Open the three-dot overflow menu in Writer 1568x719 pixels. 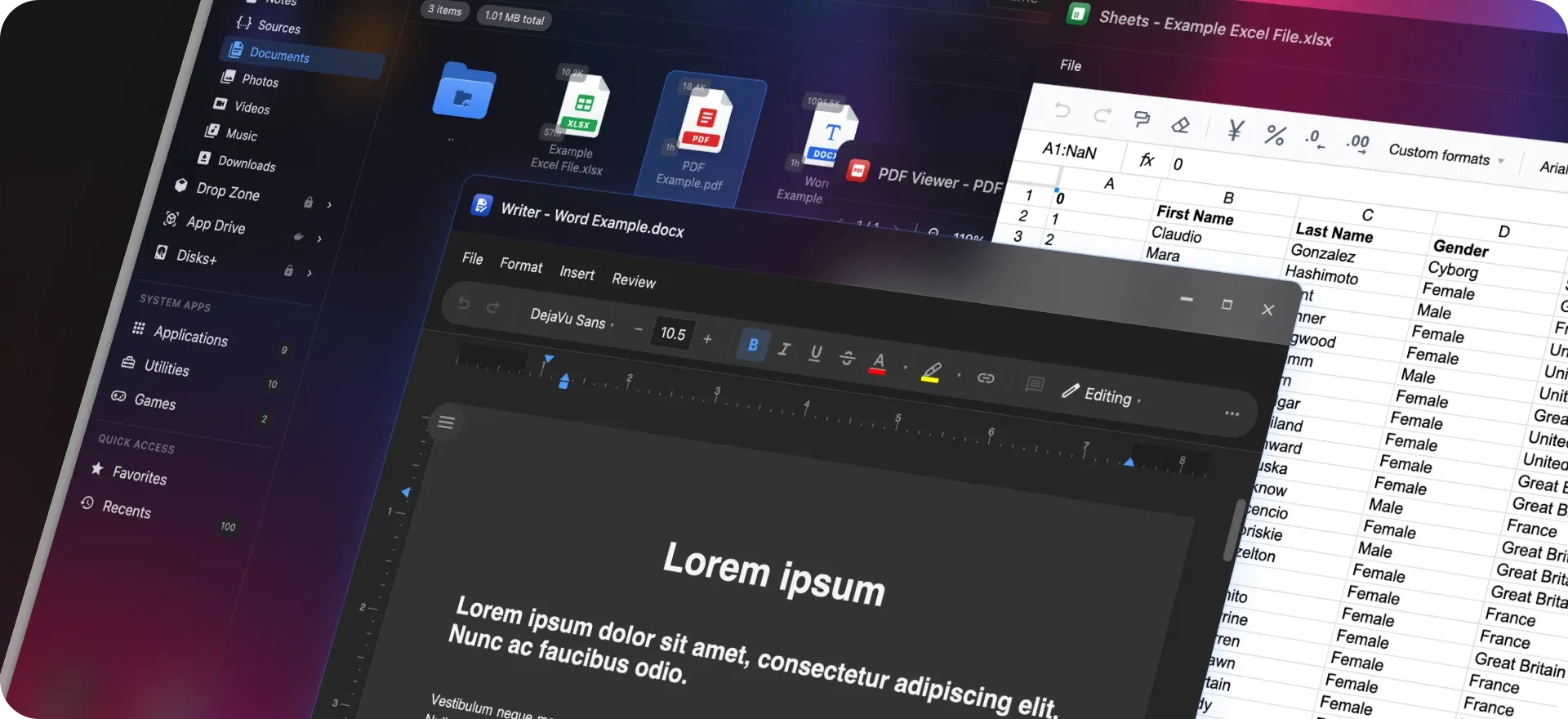(1232, 413)
